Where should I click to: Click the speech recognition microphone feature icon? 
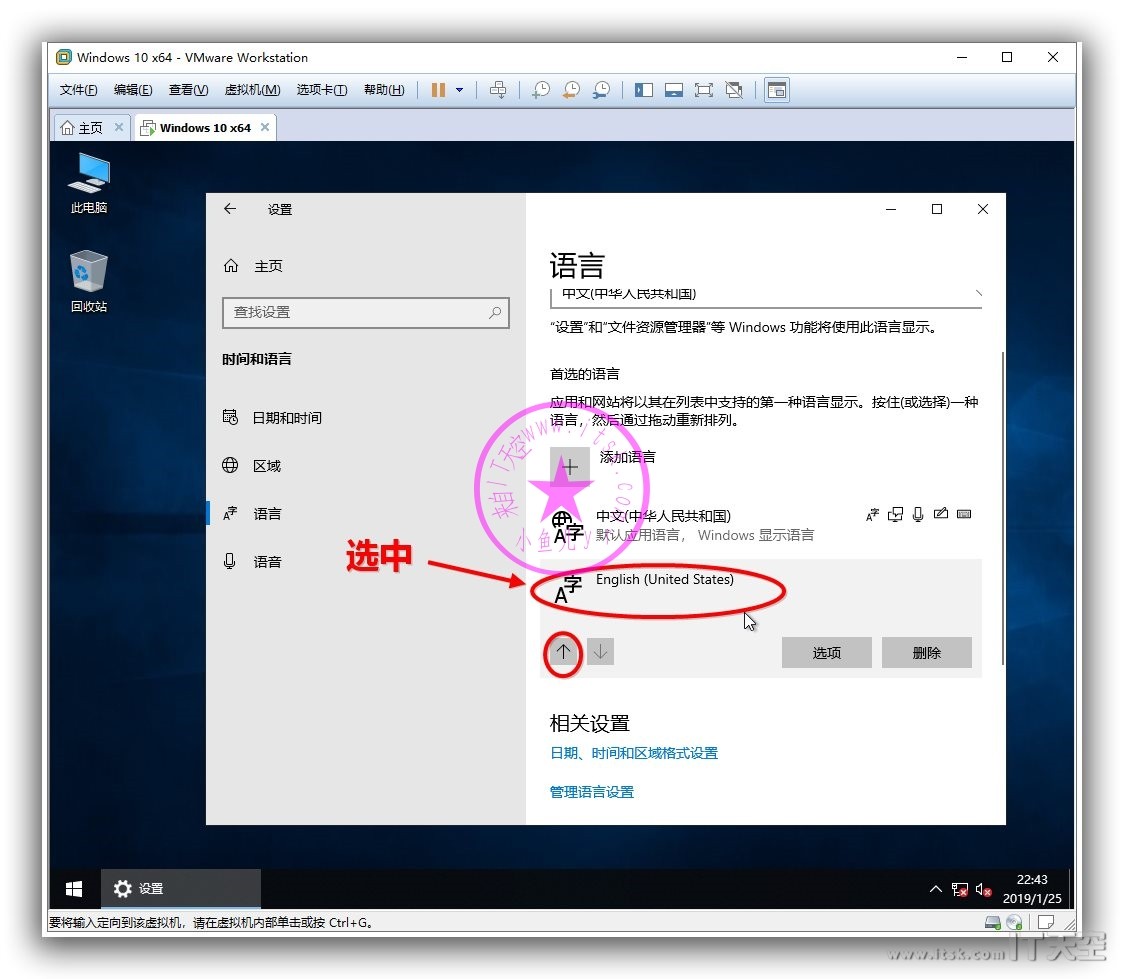918,515
